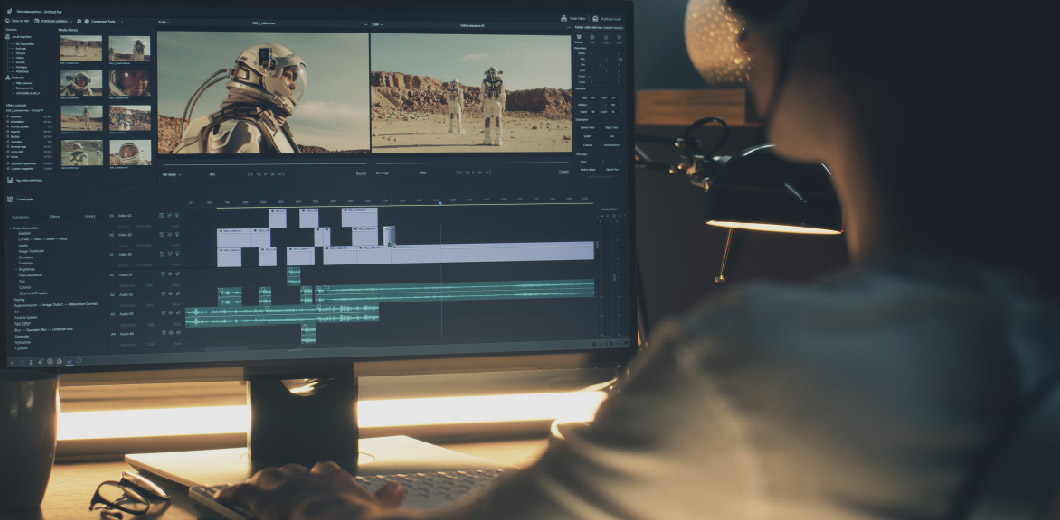
Task: Select the Local machine icon in sources
Action: coord(8,36)
